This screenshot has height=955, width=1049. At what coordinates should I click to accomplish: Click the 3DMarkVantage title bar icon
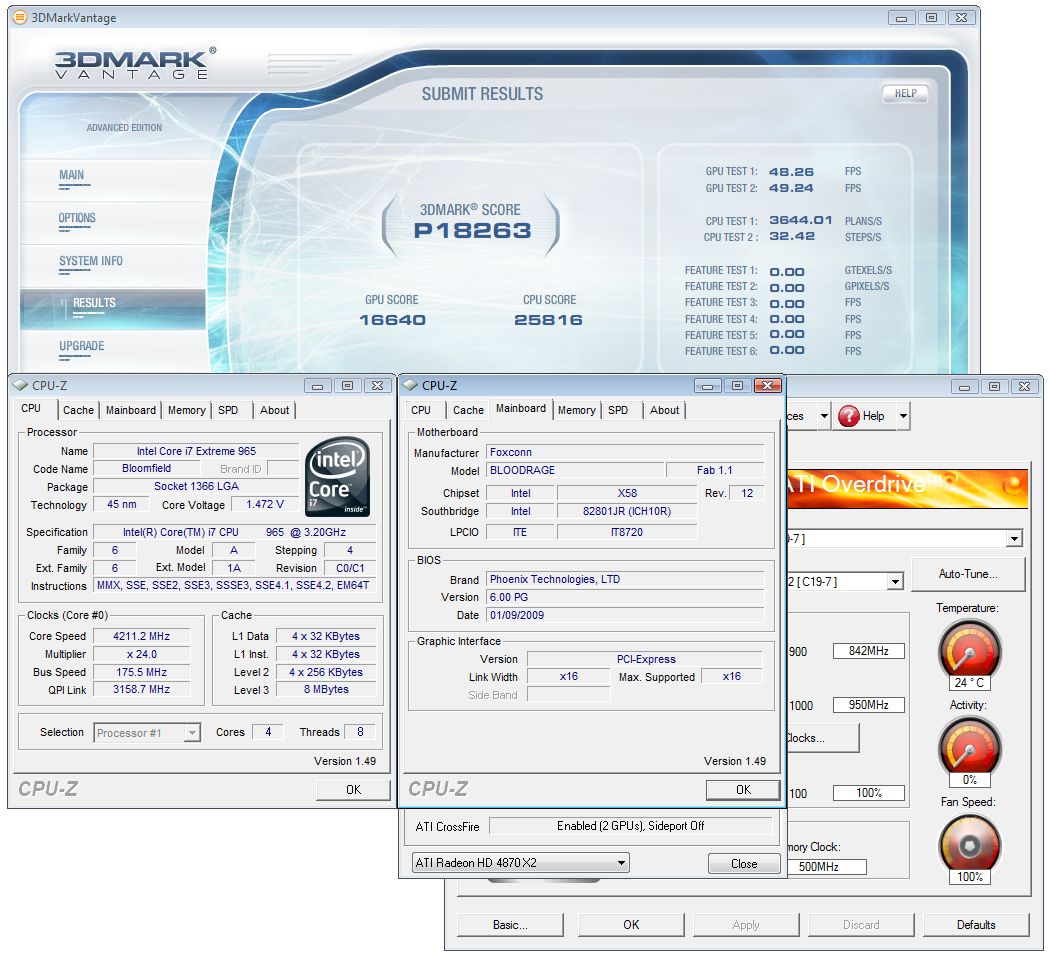(21, 17)
